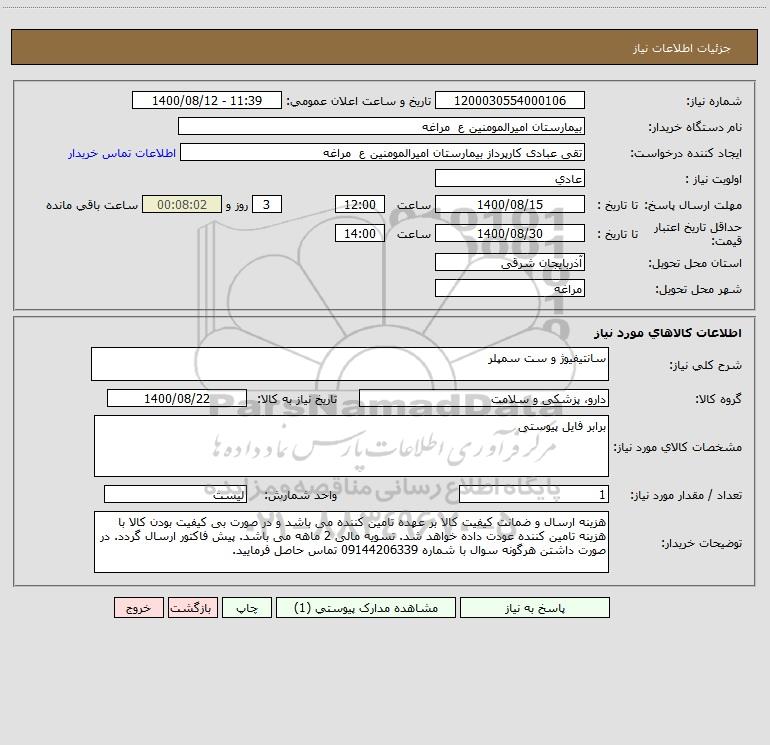The height and width of the screenshot is (745, 770).
Task: Click the section heading 'اطلاعات کالاهای مورد نیاز'
Action: tap(668, 333)
